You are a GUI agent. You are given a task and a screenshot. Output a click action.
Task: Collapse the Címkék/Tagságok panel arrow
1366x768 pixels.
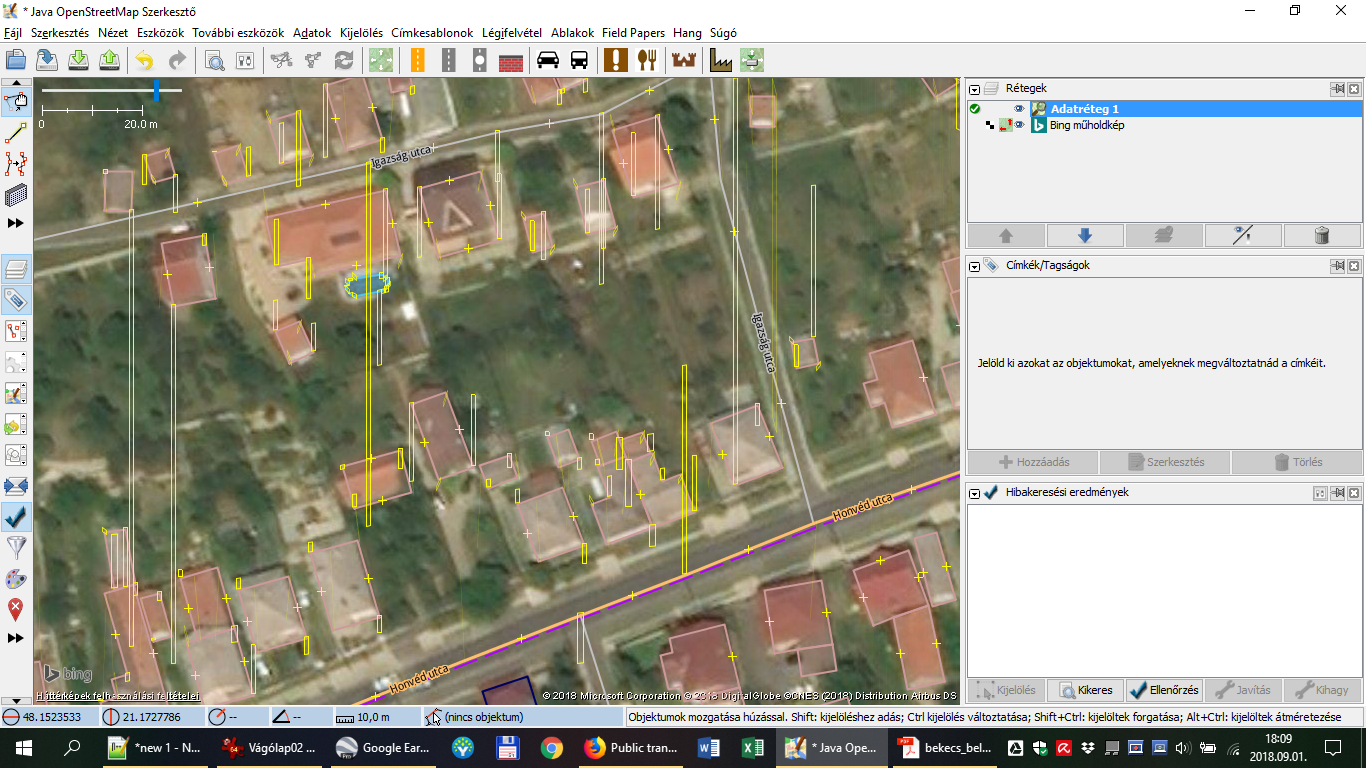pos(975,266)
